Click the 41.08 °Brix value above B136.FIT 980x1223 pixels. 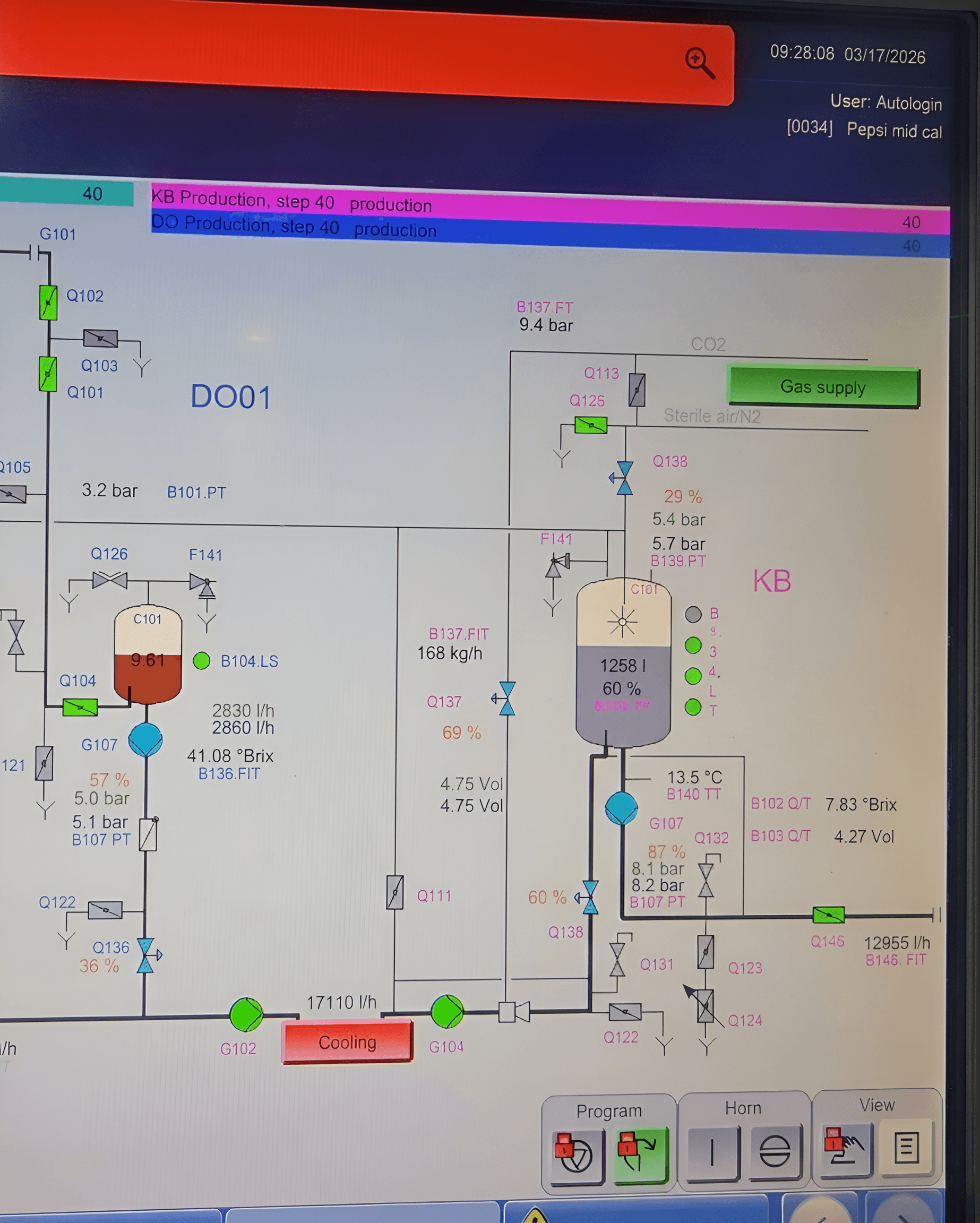pos(230,755)
